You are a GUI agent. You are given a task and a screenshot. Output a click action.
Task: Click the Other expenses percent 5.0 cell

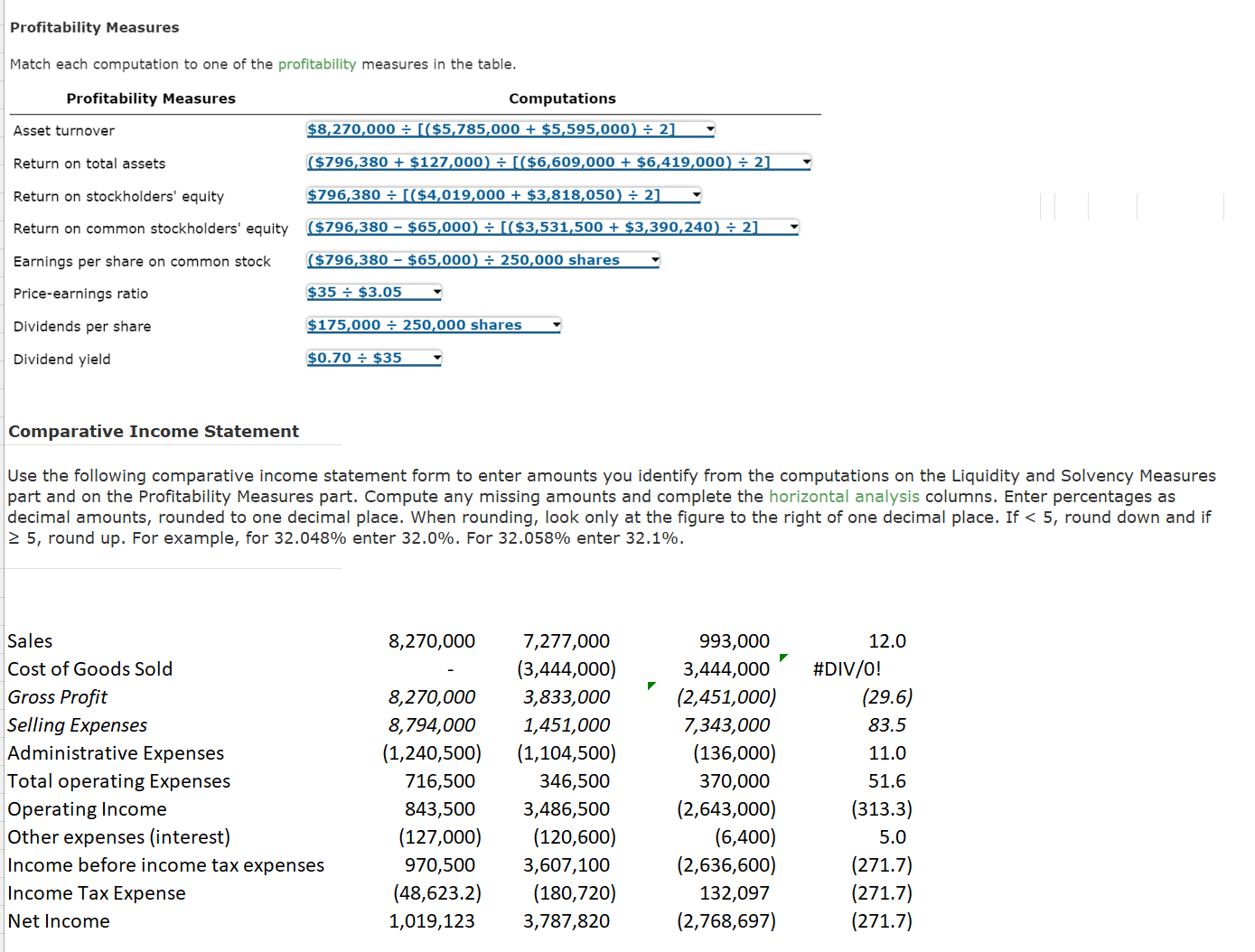(x=893, y=837)
